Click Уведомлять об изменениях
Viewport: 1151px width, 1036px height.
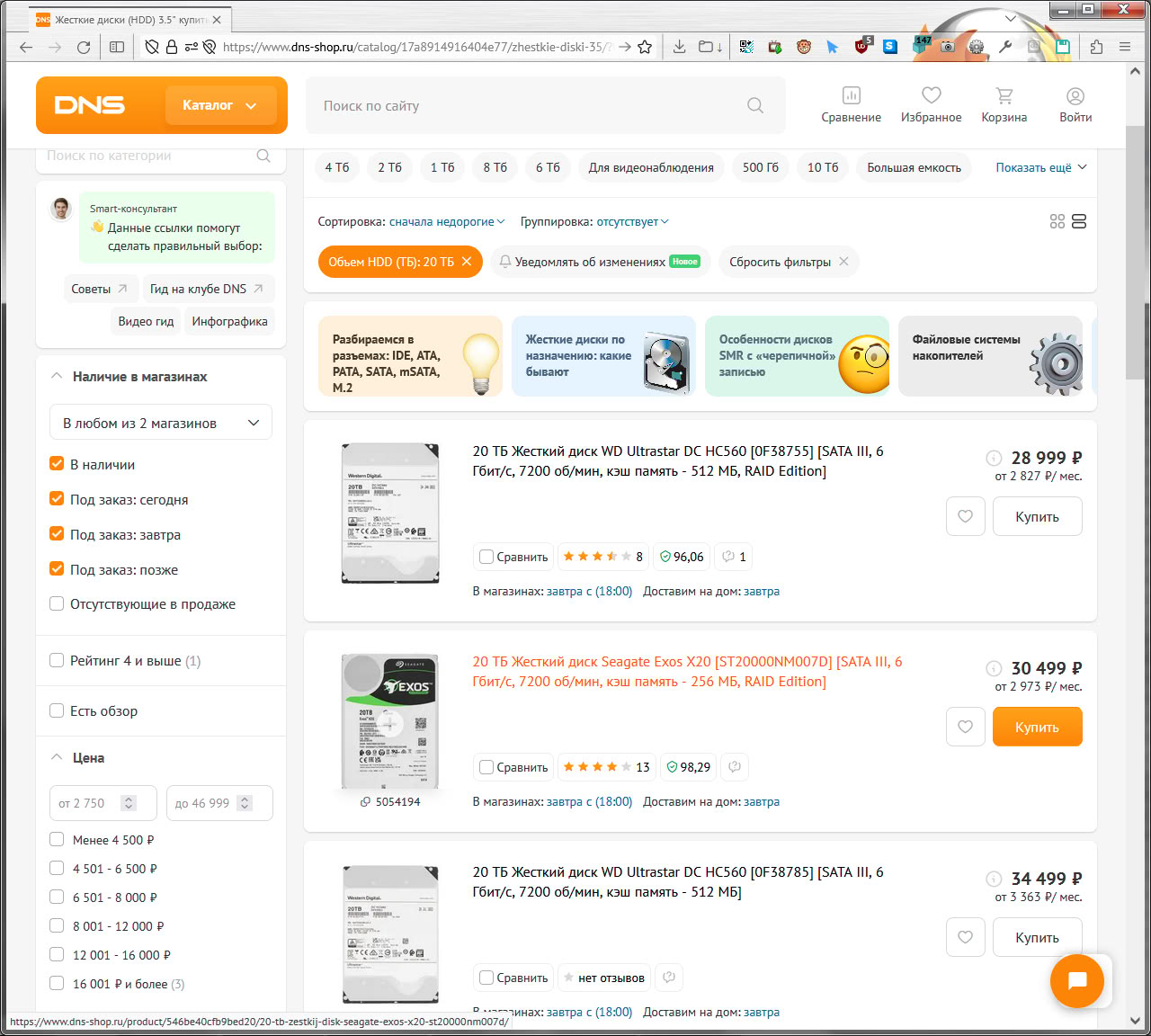(600, 262)
